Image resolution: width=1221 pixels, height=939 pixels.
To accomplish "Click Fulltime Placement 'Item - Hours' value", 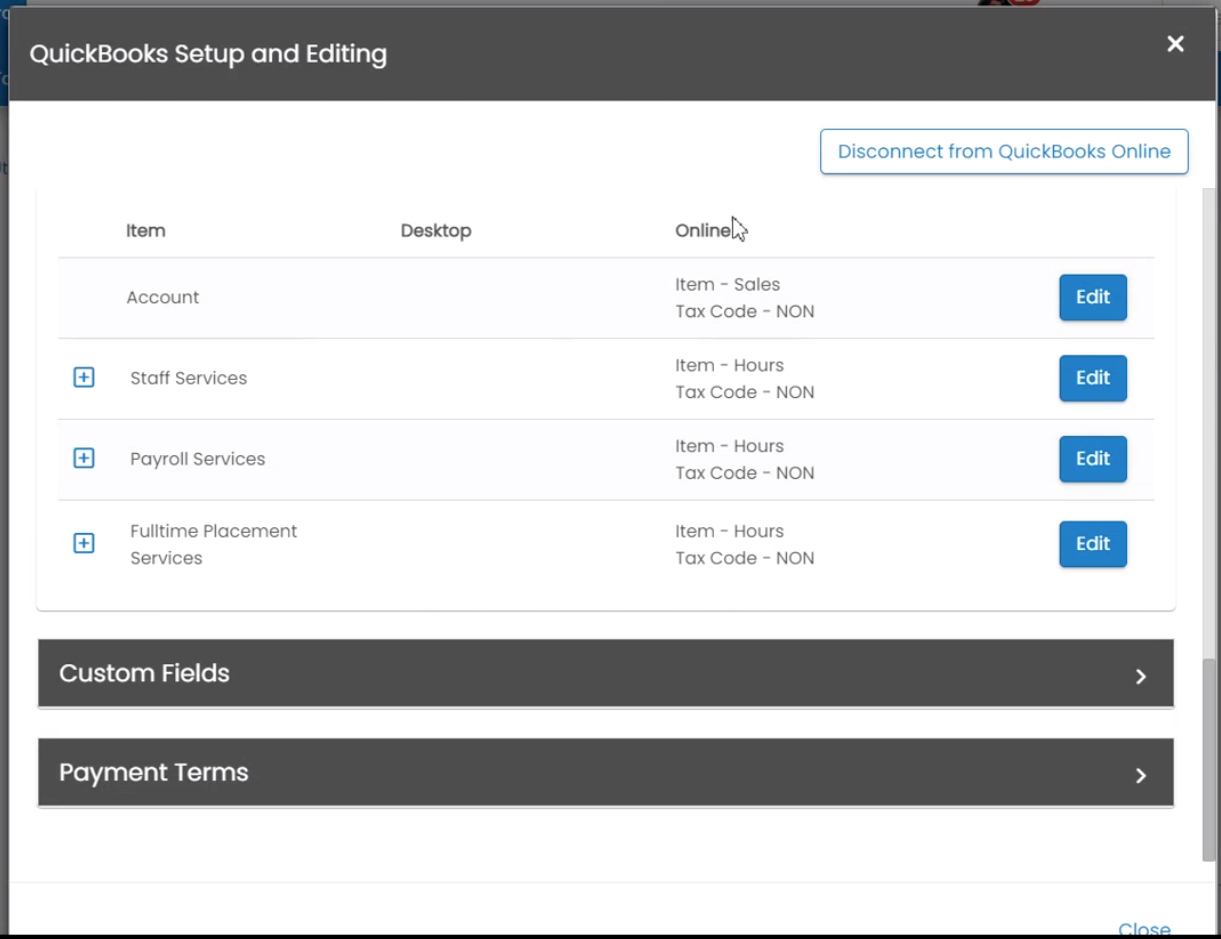I will [x=730, y=531].
